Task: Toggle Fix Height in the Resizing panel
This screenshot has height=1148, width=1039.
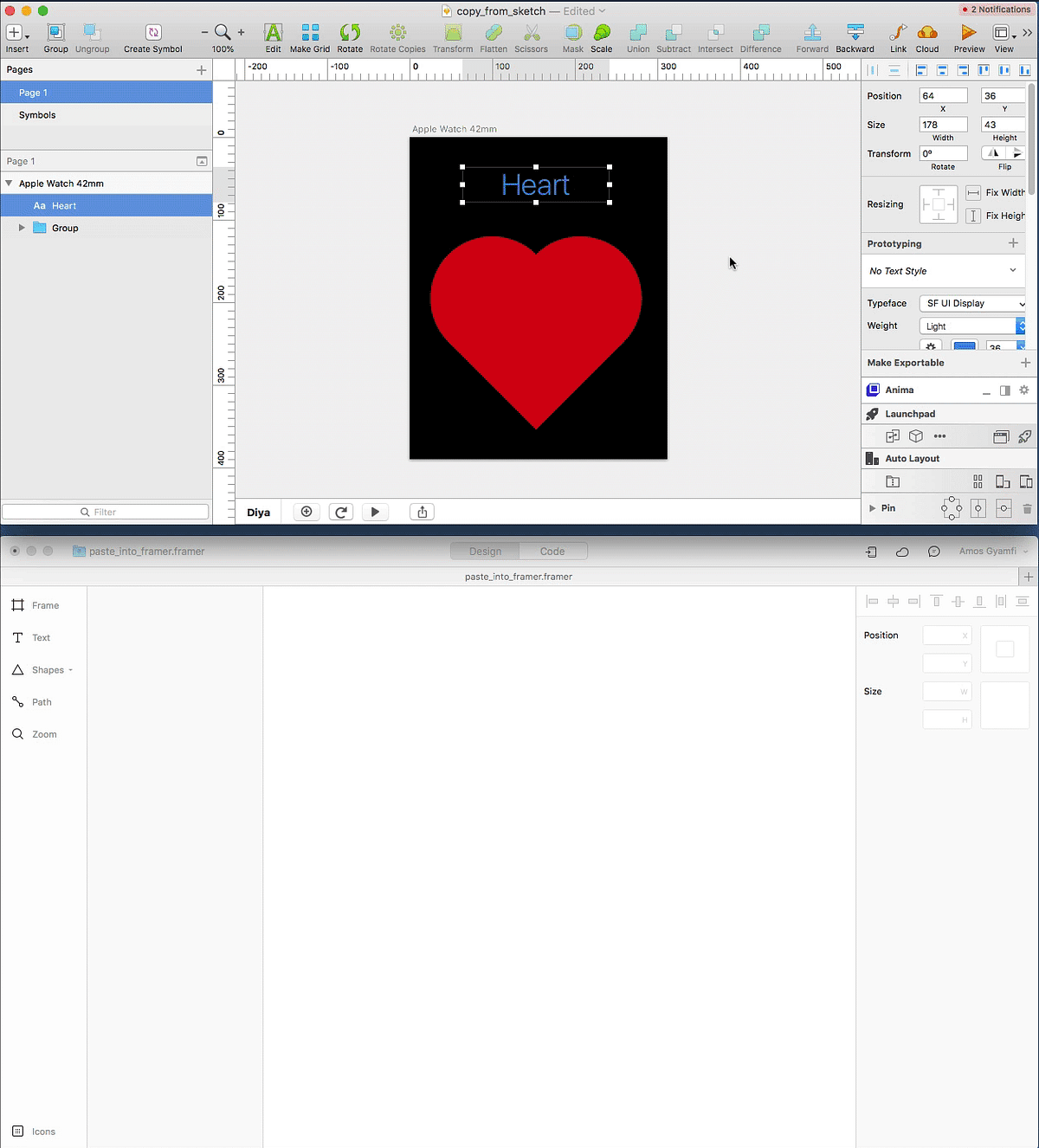Action: 972,216
